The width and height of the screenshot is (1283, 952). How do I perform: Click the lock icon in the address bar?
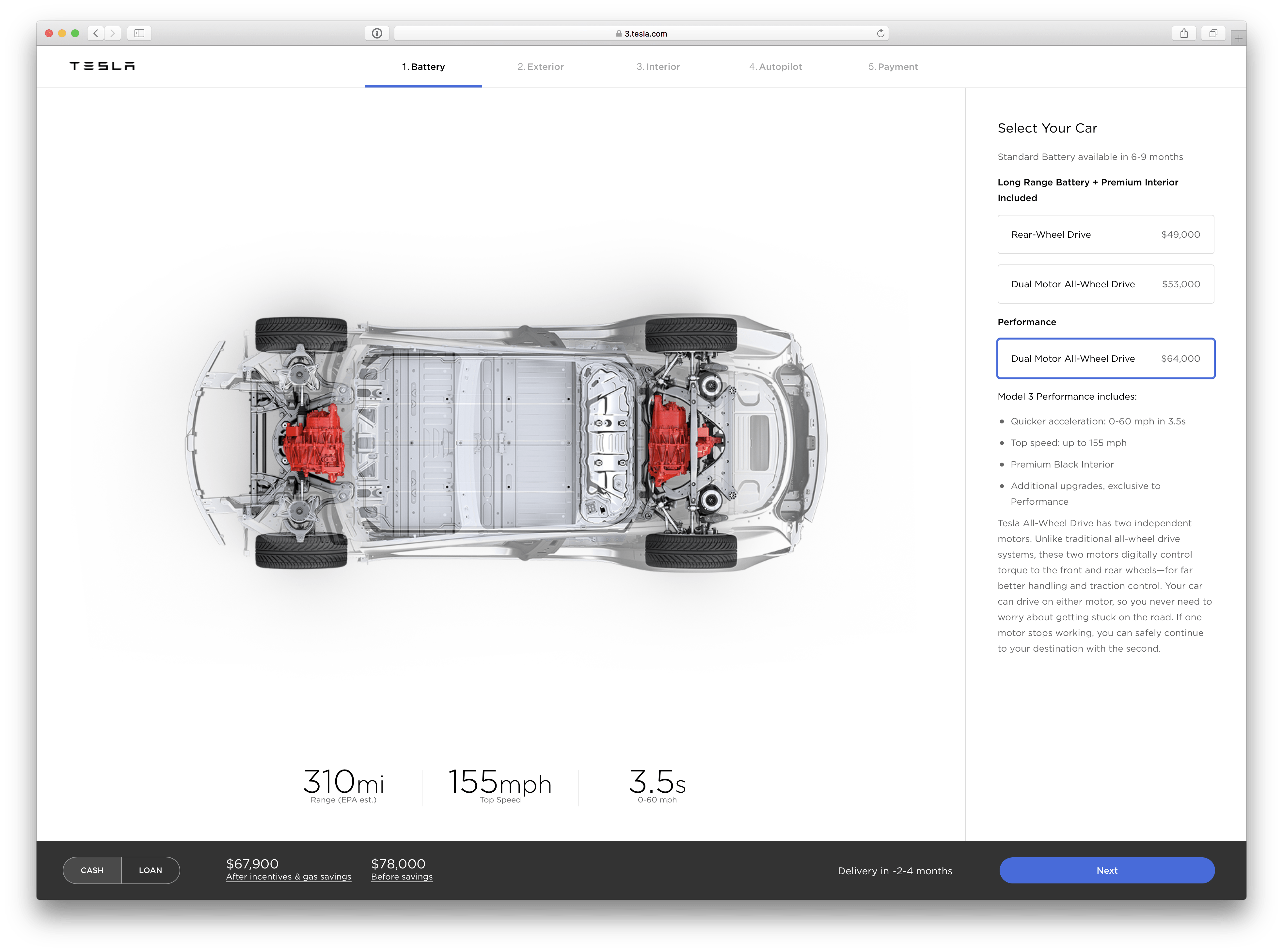point(619,33)
